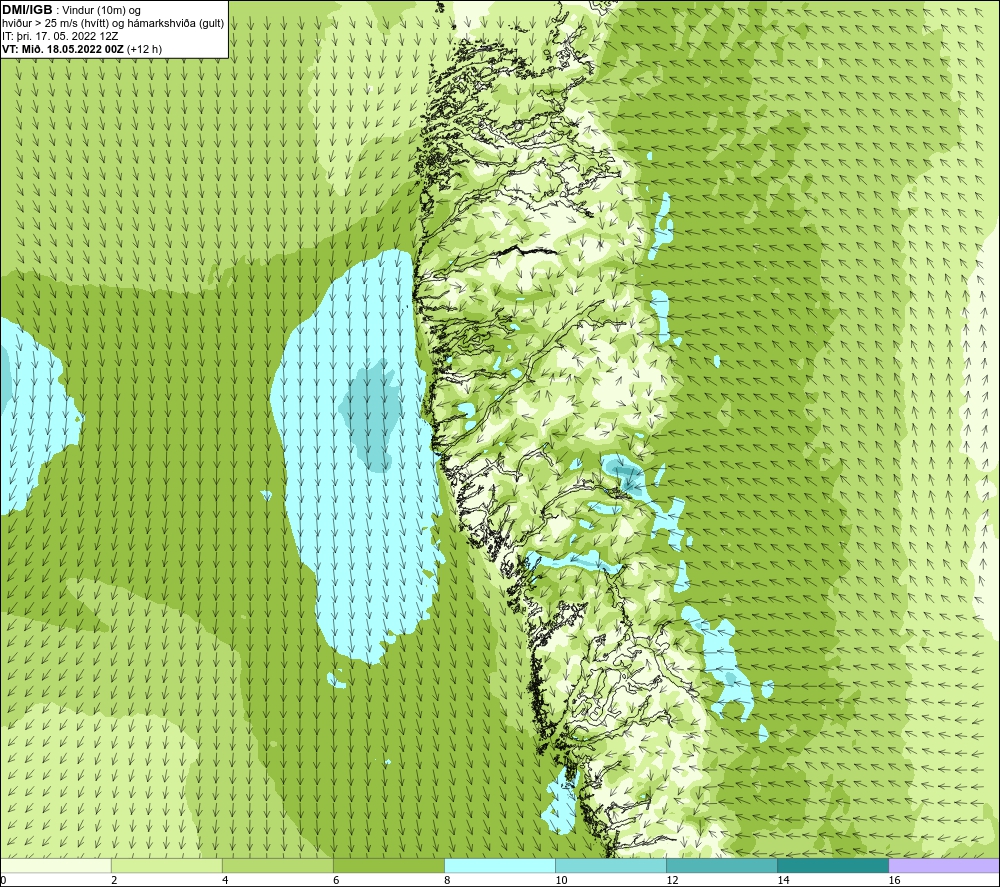Click the legend value '14'
This screenshot has width=1000, height=887.
coord(783,880)
